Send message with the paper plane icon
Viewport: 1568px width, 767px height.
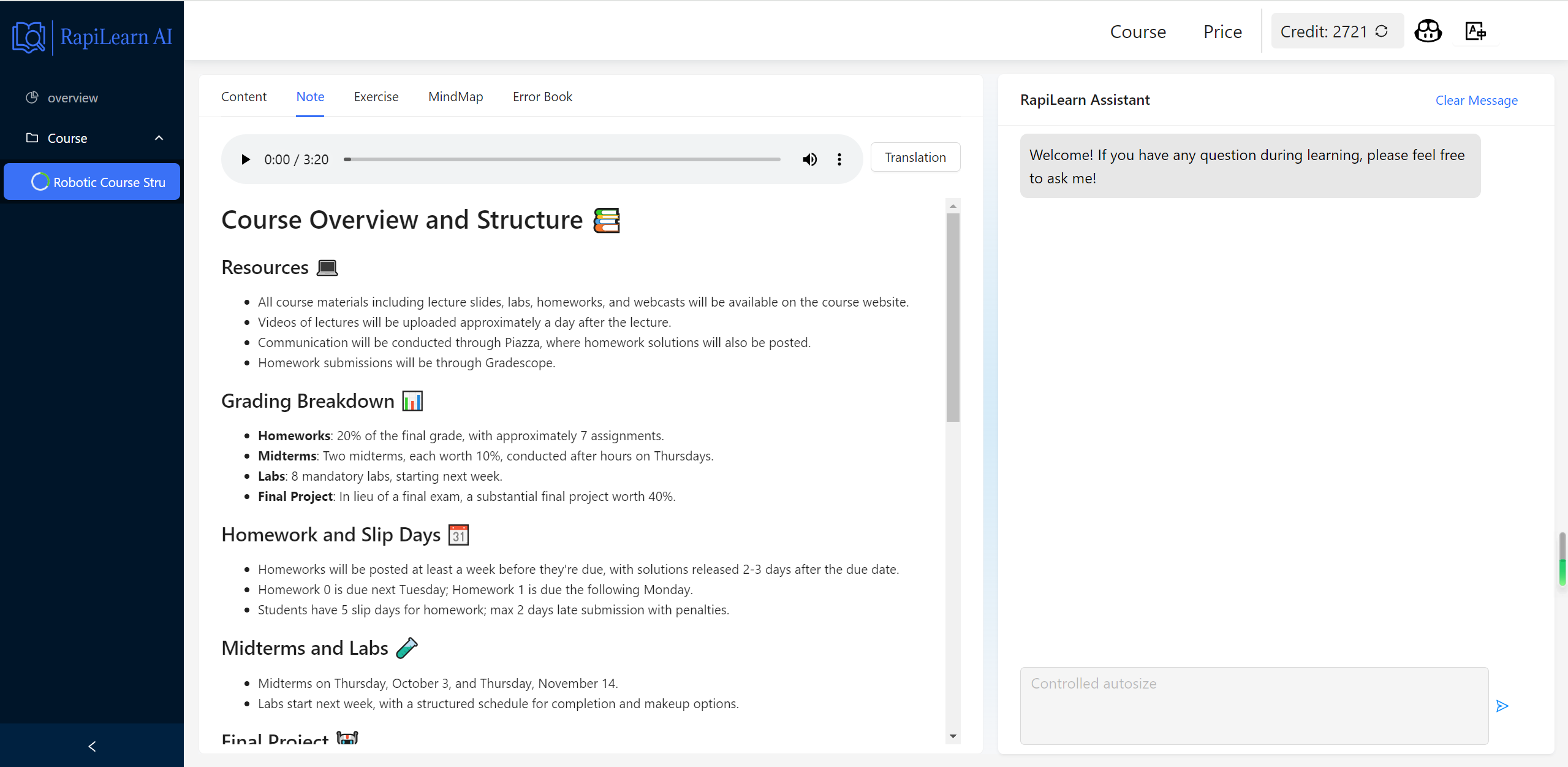click(1502, 706)
